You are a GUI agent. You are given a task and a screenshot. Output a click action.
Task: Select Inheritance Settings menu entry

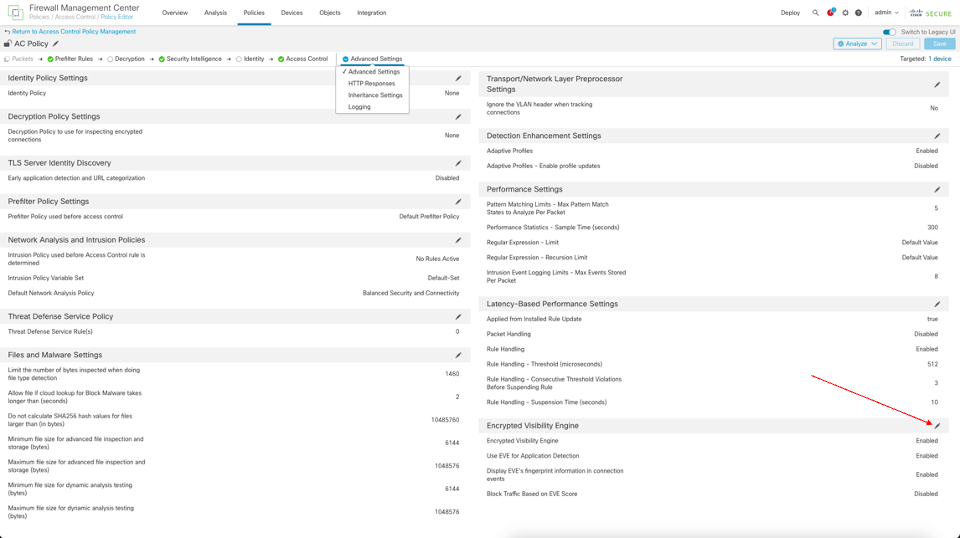point(375,95)
